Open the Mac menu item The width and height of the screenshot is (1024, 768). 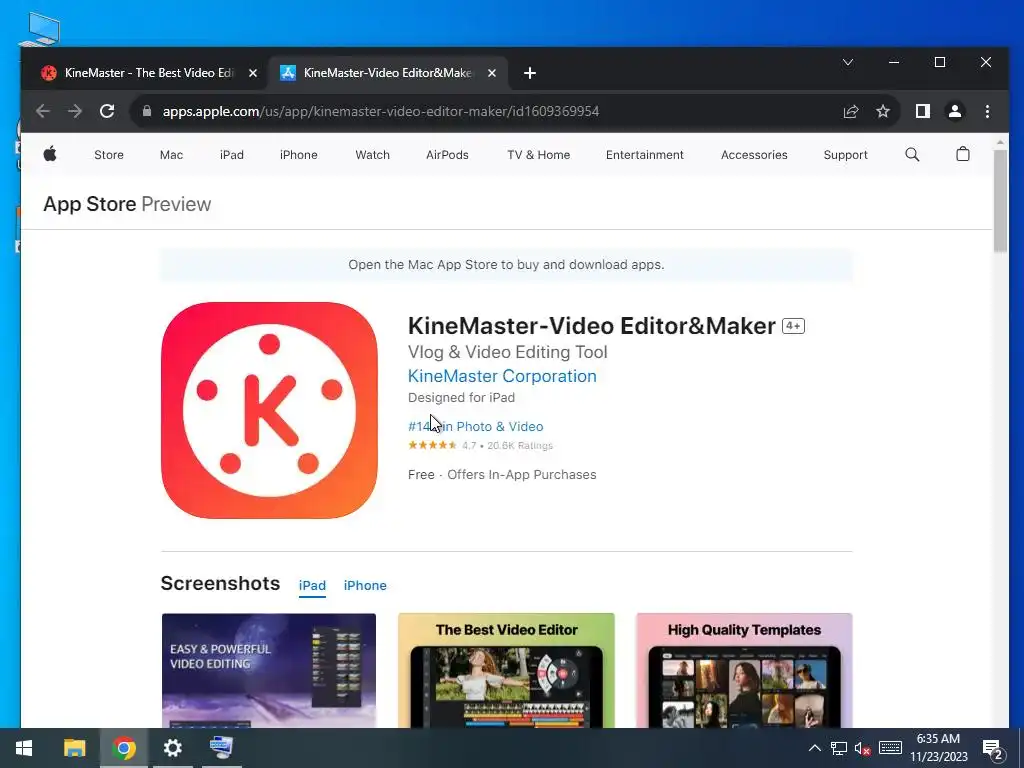pyautogui.click(x=171, y=155)
